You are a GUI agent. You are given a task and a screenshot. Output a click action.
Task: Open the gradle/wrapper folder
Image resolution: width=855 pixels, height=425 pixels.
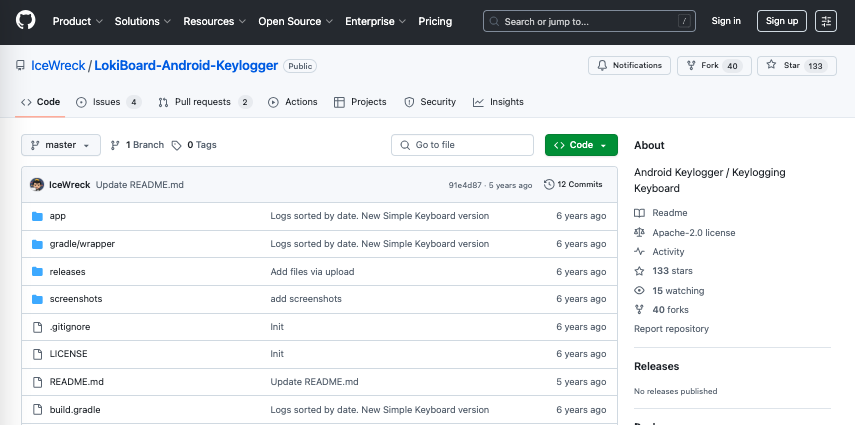coord(82,244)
